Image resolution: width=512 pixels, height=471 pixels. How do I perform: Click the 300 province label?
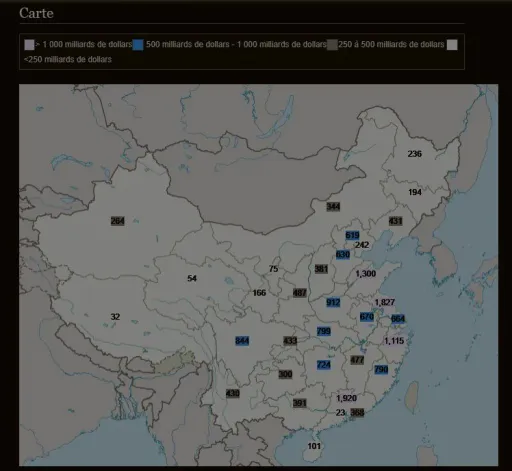(x=285, y=374)
